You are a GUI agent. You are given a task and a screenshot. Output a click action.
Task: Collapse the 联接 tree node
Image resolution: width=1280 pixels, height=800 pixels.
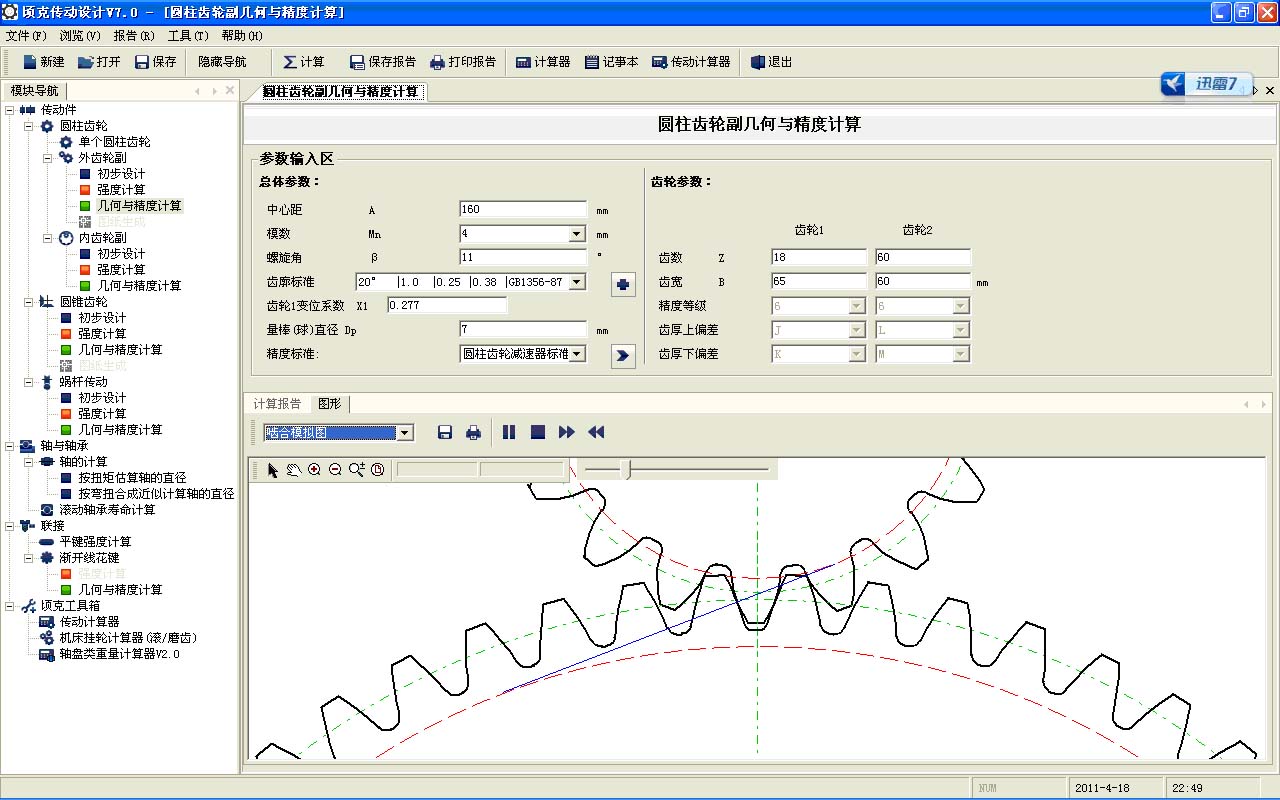point(10,526)
